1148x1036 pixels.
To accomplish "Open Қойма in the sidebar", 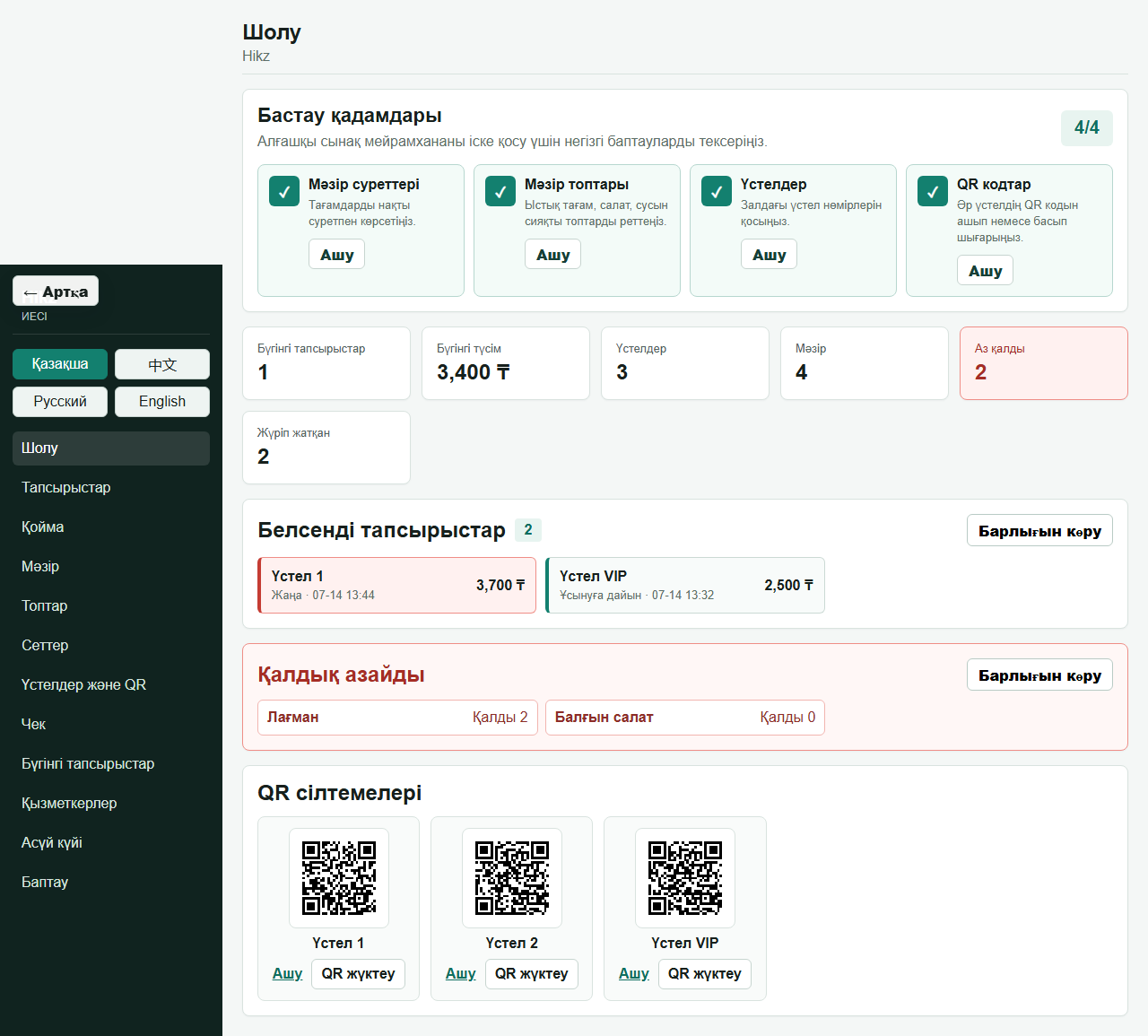I will [111, 527].
